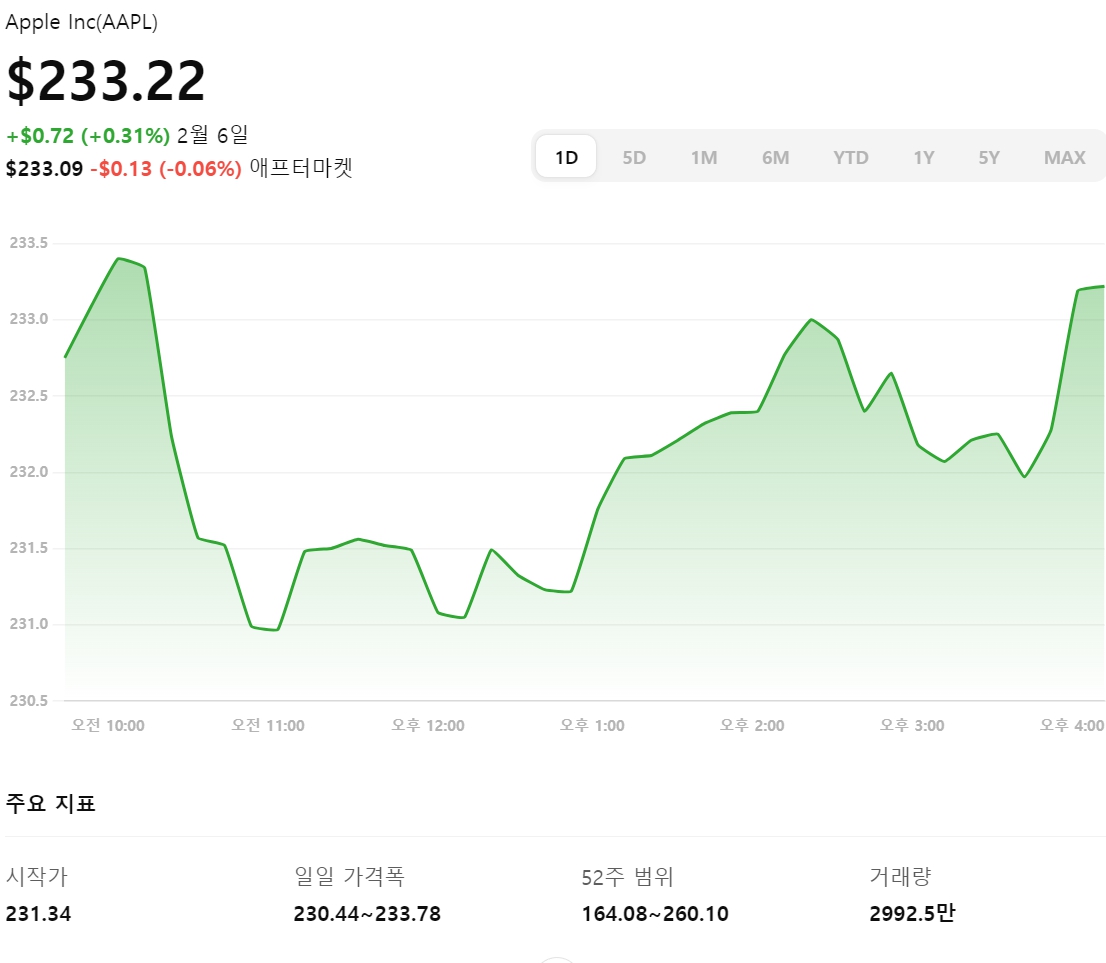Click the 오전 10:00 time axis label
Screen dimensions: 1106x963
[x=108, y=725]
